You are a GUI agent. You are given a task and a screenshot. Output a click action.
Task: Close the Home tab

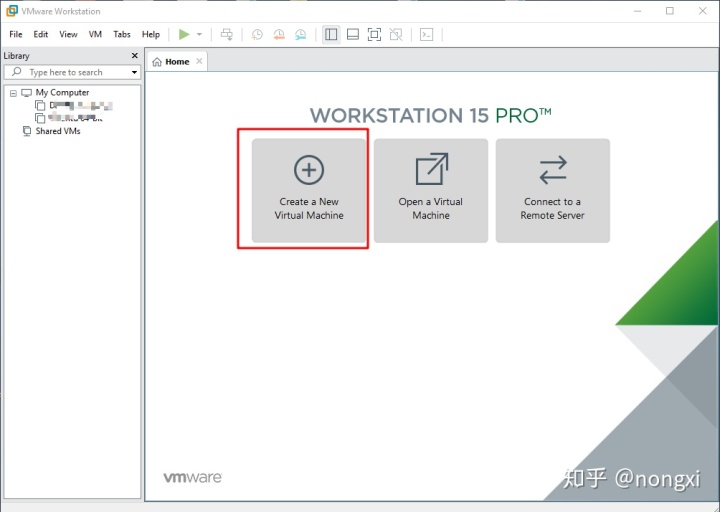tap(199, 61)
